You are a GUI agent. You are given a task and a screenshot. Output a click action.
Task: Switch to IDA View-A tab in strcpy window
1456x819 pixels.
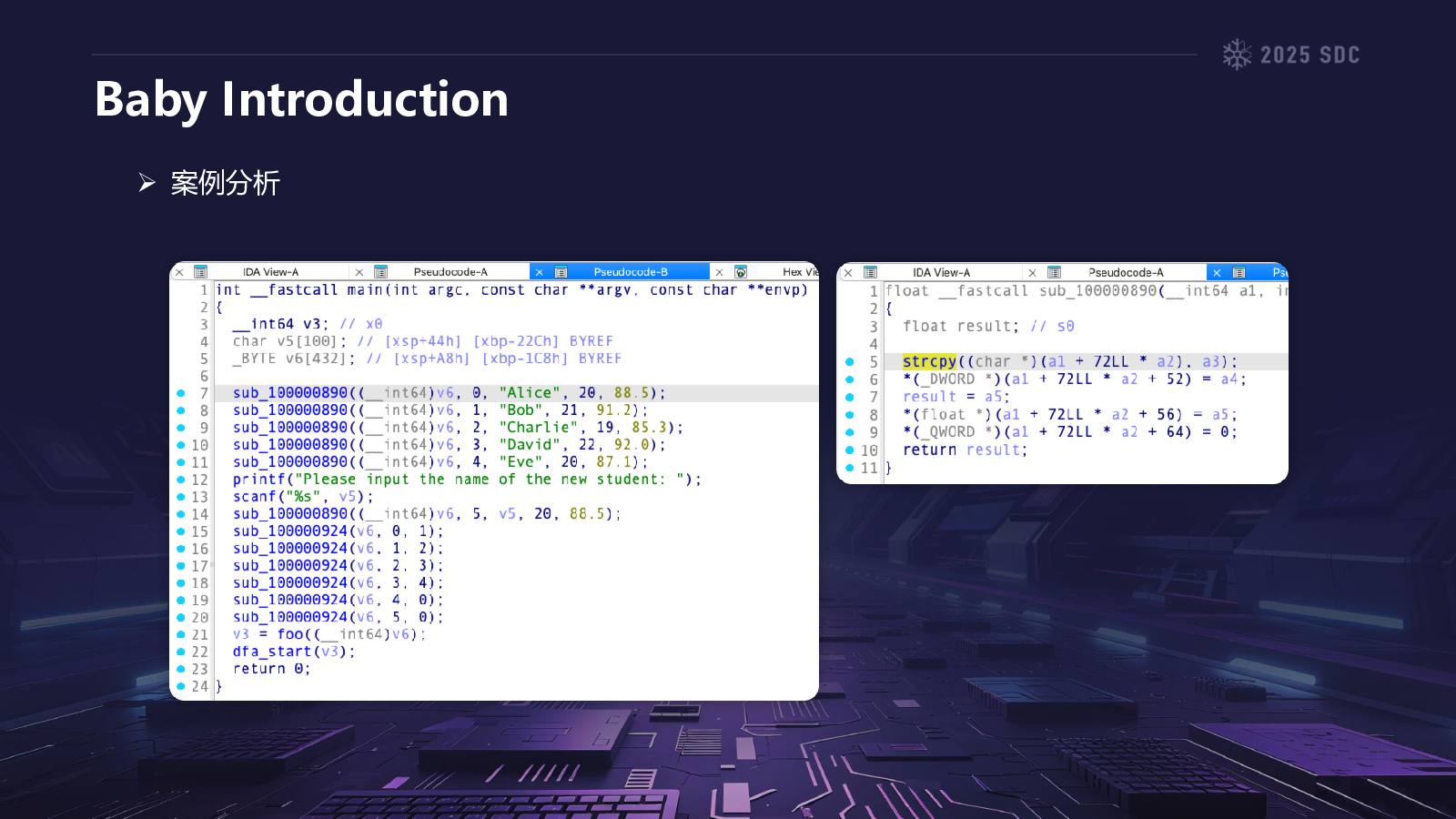click(941, 273)
